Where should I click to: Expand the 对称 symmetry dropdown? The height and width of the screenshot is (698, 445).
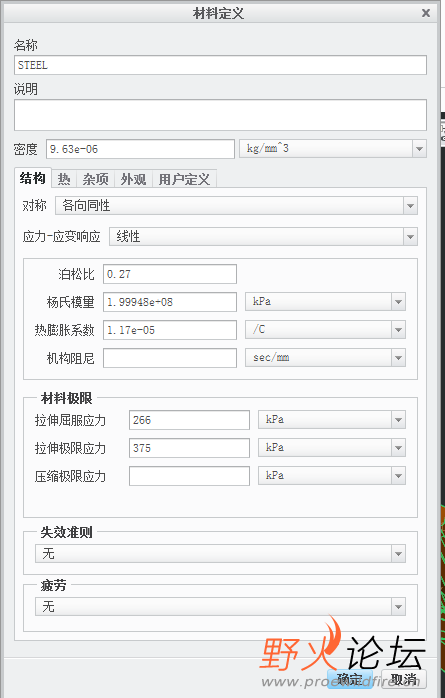236,206
